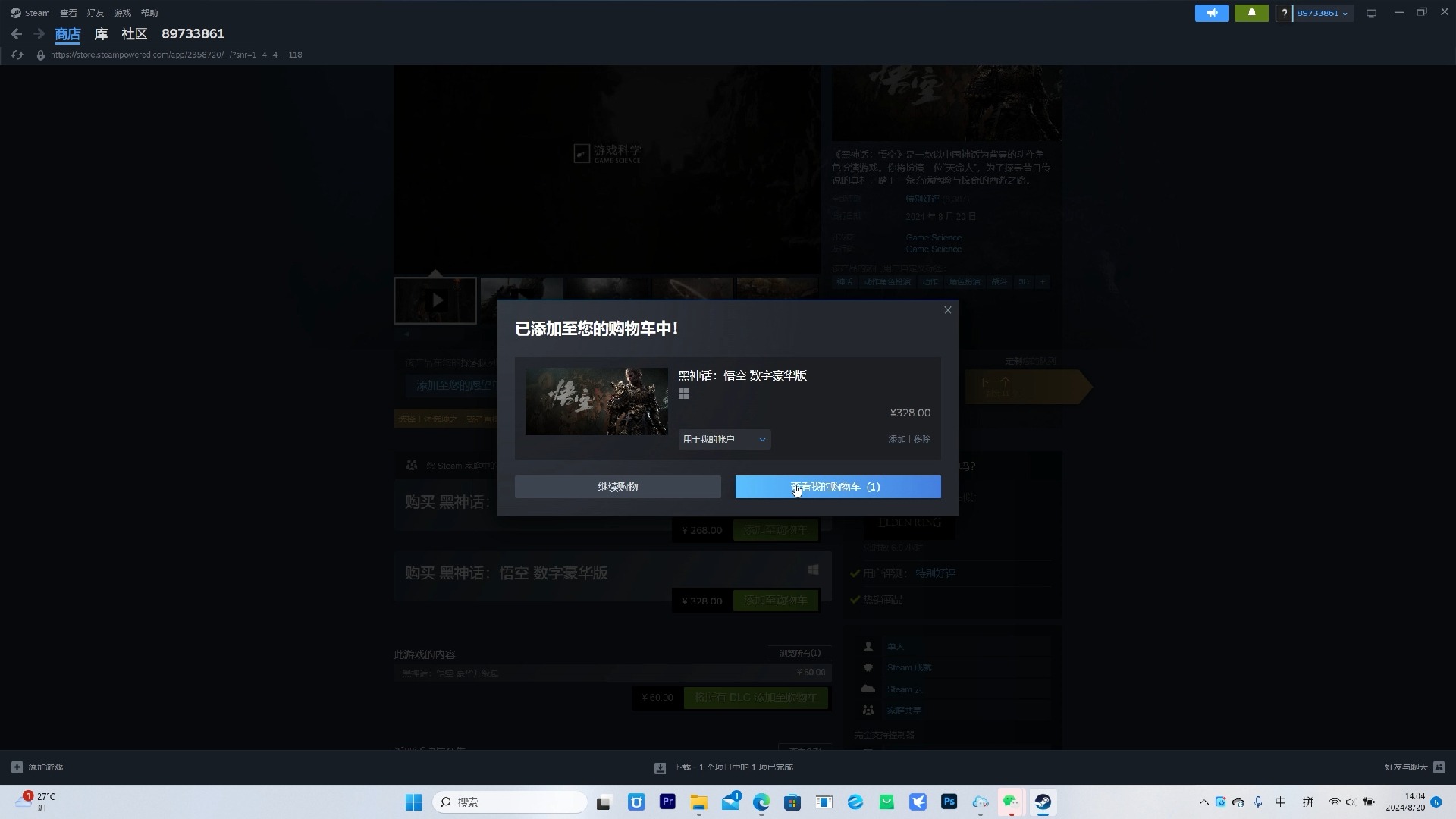Open File Explorer from the taskbar
The height and width of the screenshot is (819, 1456).
coord(698,802)
